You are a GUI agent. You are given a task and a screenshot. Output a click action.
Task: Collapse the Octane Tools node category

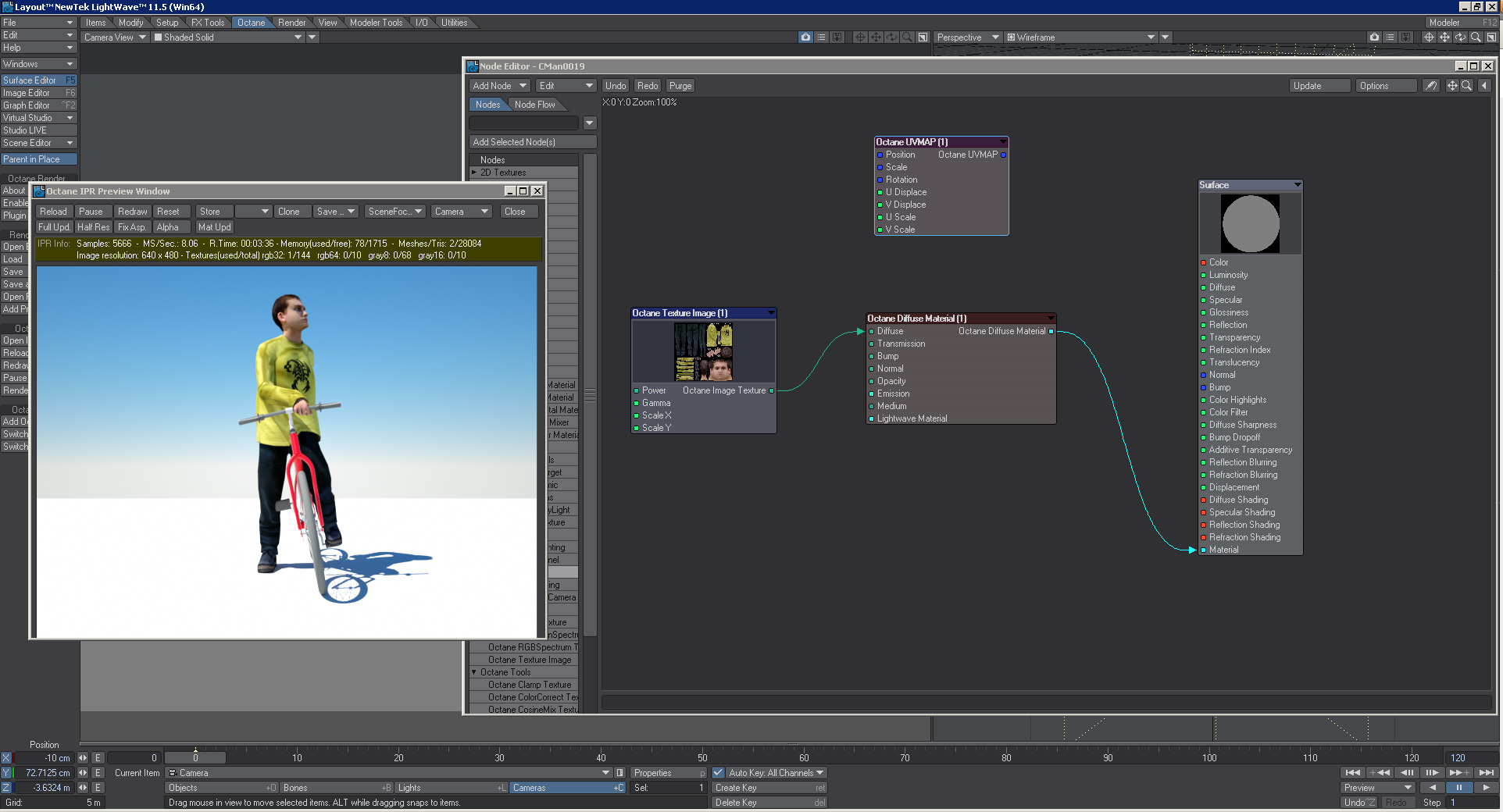click(474, 672)
